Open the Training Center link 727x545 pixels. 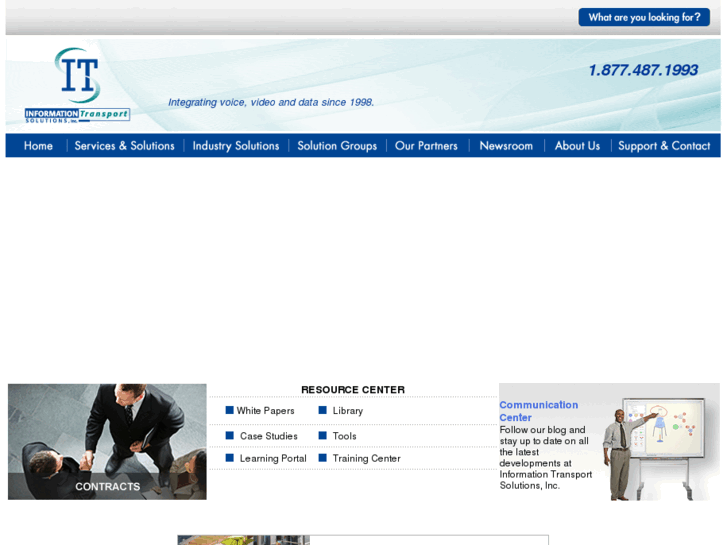366,458
